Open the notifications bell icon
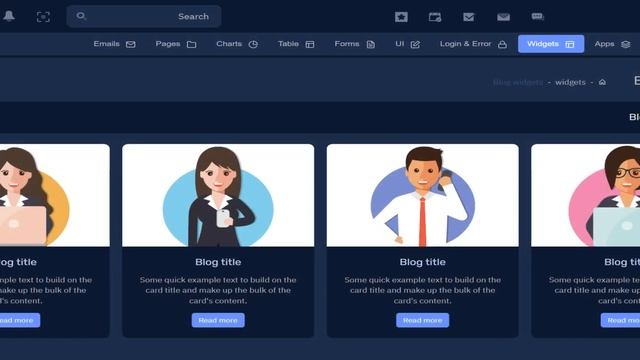The width and height of the screenshot is (640, 360). click(x=9, y=16)
